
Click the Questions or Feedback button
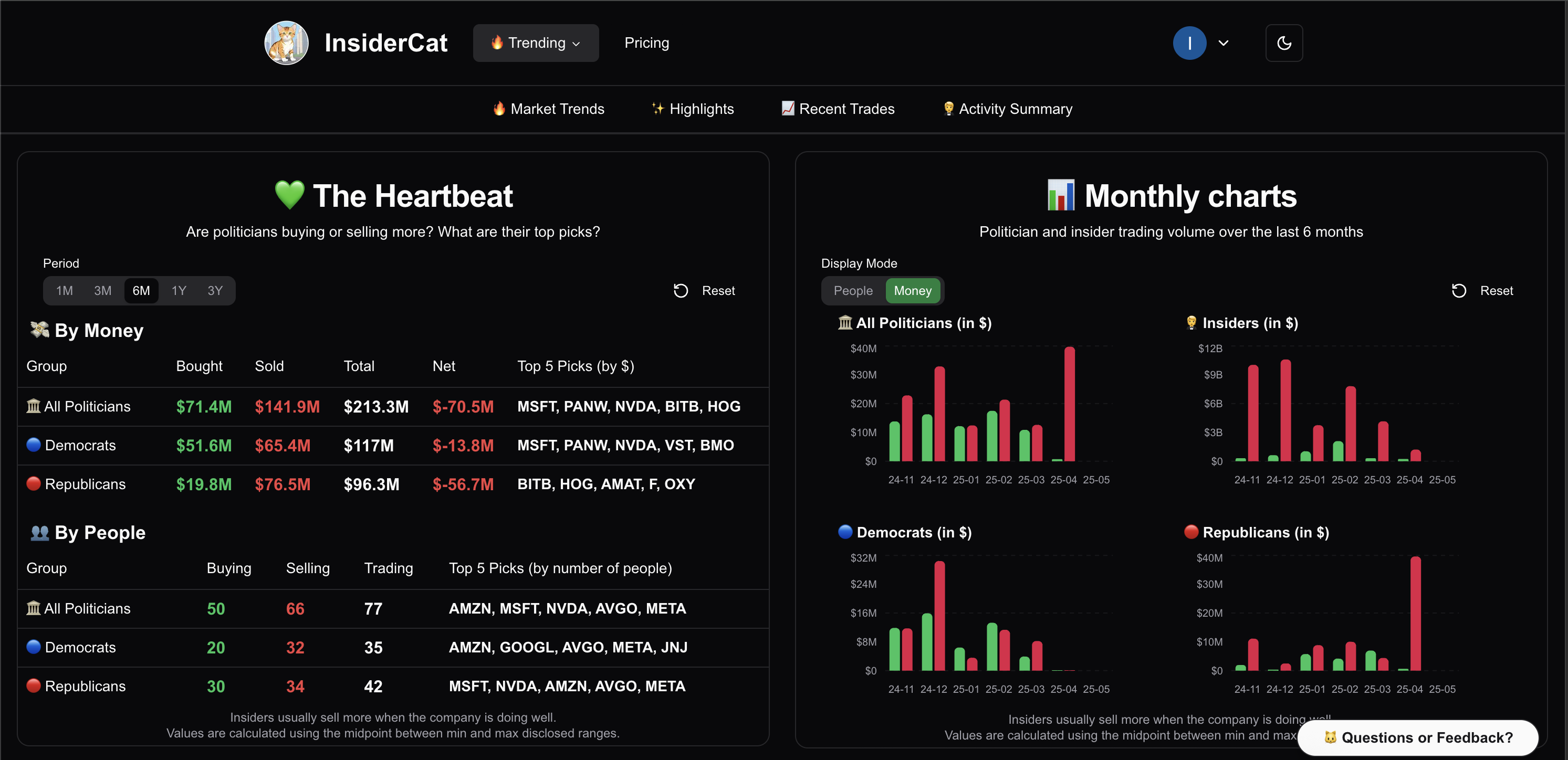coord(1418,737)
